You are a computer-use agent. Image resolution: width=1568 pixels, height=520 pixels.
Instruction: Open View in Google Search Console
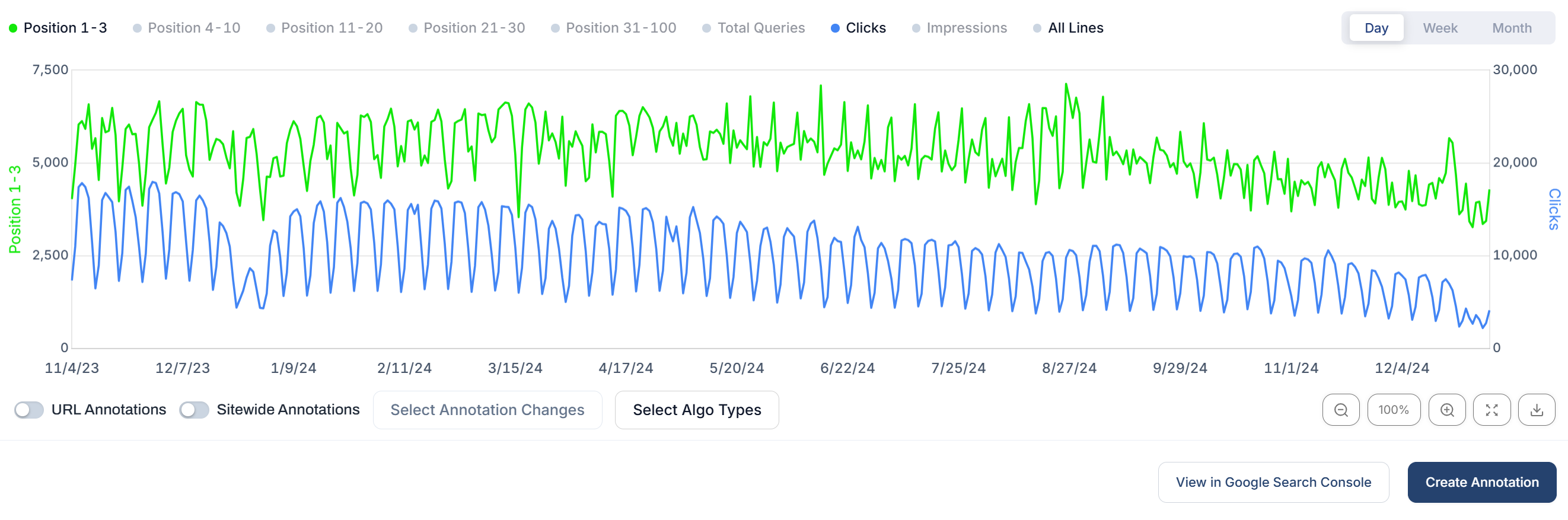[x=1273, y=481]
